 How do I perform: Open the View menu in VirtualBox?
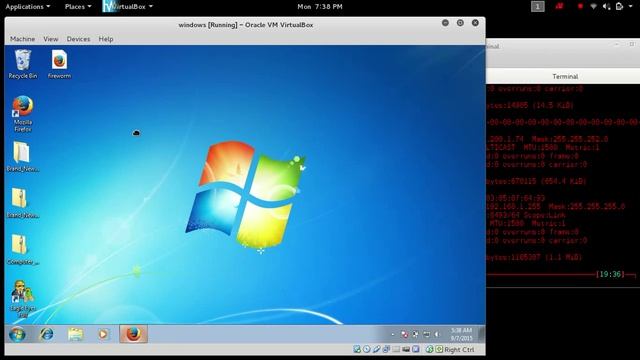tap(51, 39)
